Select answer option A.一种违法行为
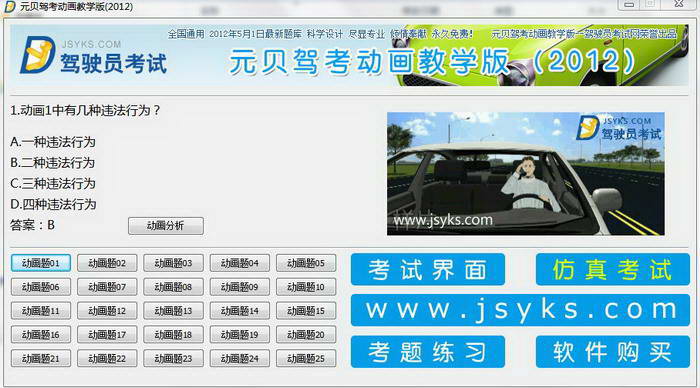The image size is (700, 388). (x=53, y=142)
